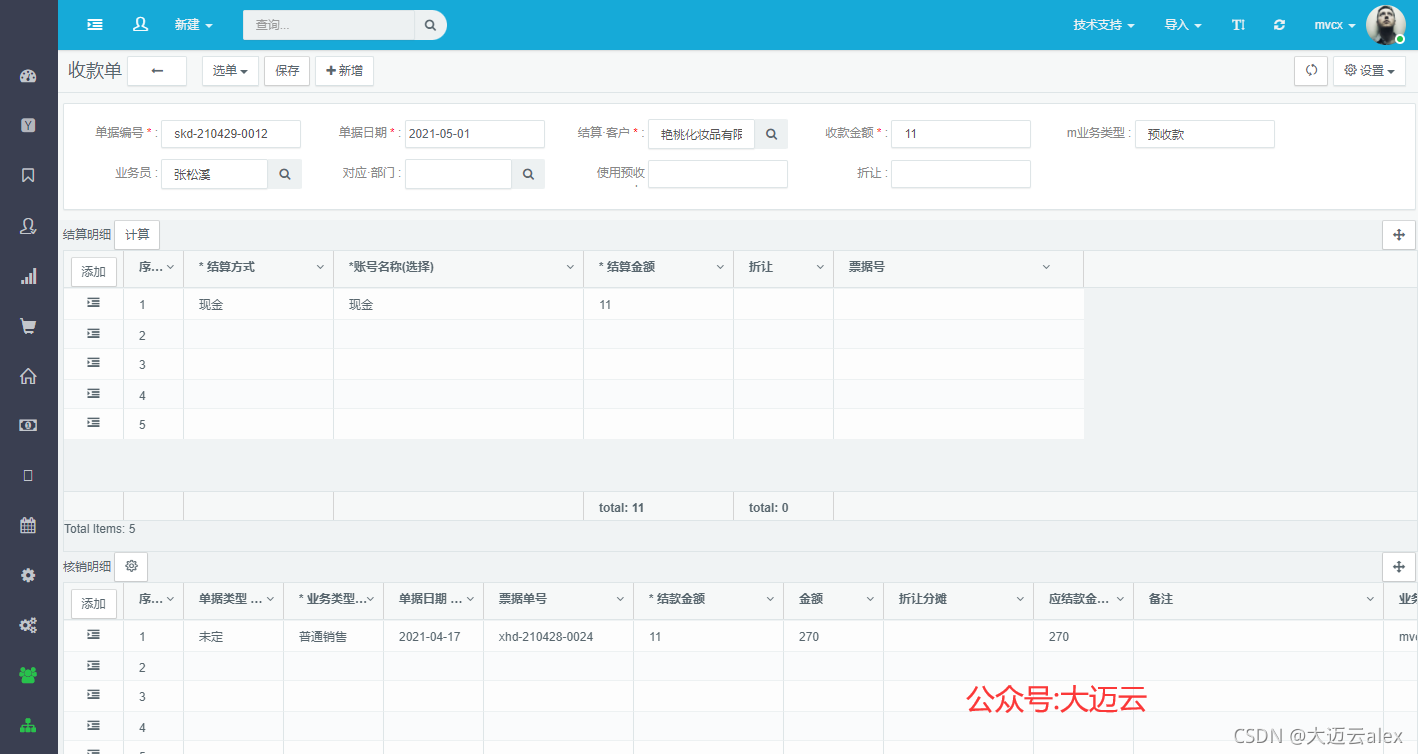Select the 未定 cell under 单据类型
This screenshot has height=754, width=1418.
tap(234, 637)
